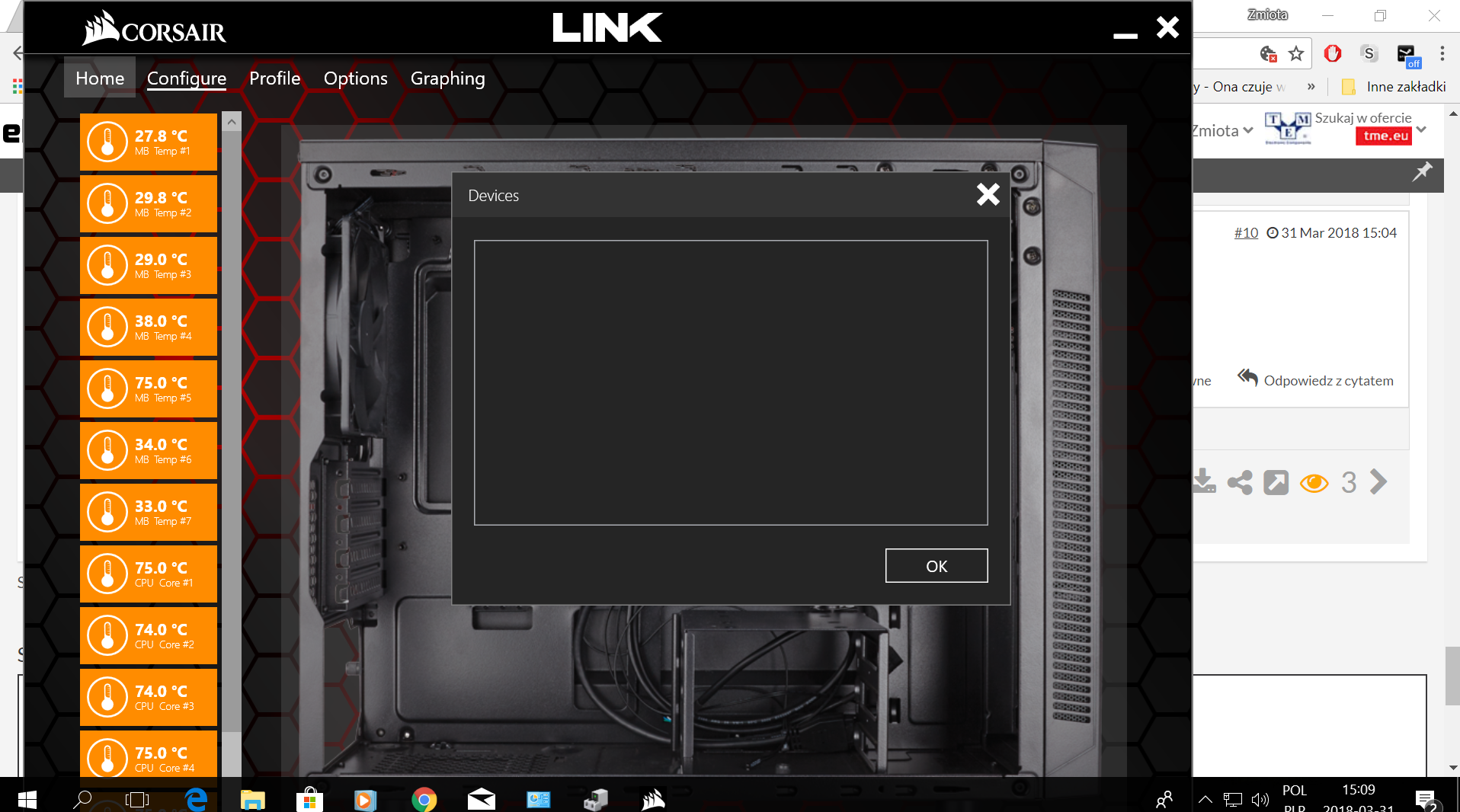Screen dimensions: 1460x812
Task: Click inside the empty Devices list box
Action: (731, 382)
